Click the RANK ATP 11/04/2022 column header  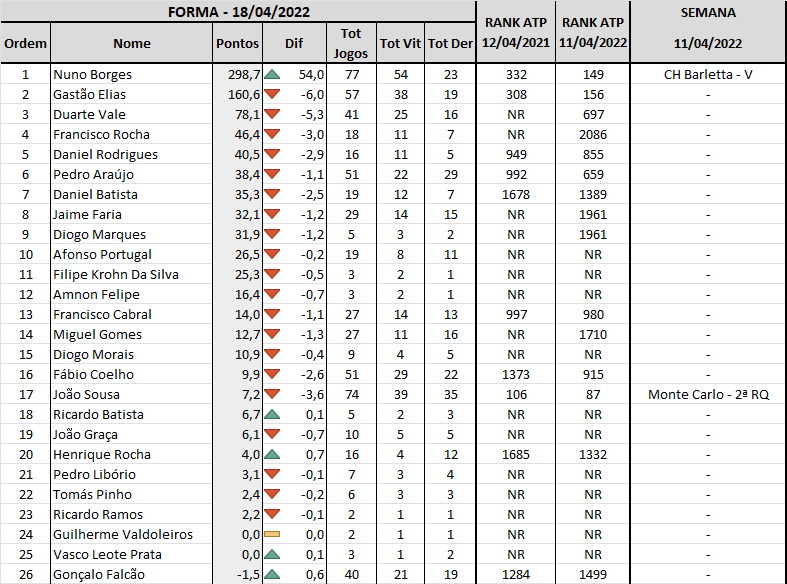tap(593, 33)
